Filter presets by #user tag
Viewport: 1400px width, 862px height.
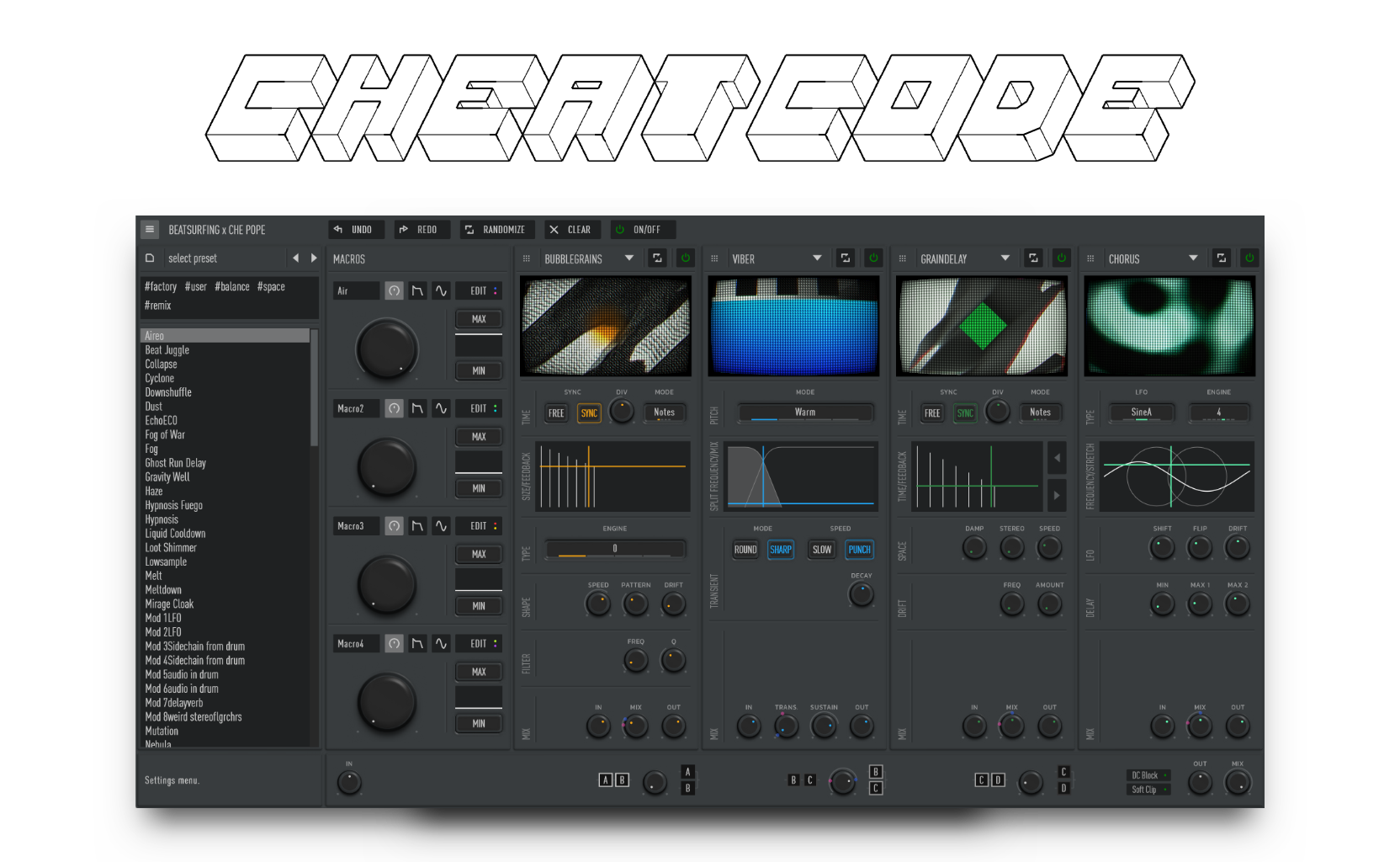coord(196,286)
